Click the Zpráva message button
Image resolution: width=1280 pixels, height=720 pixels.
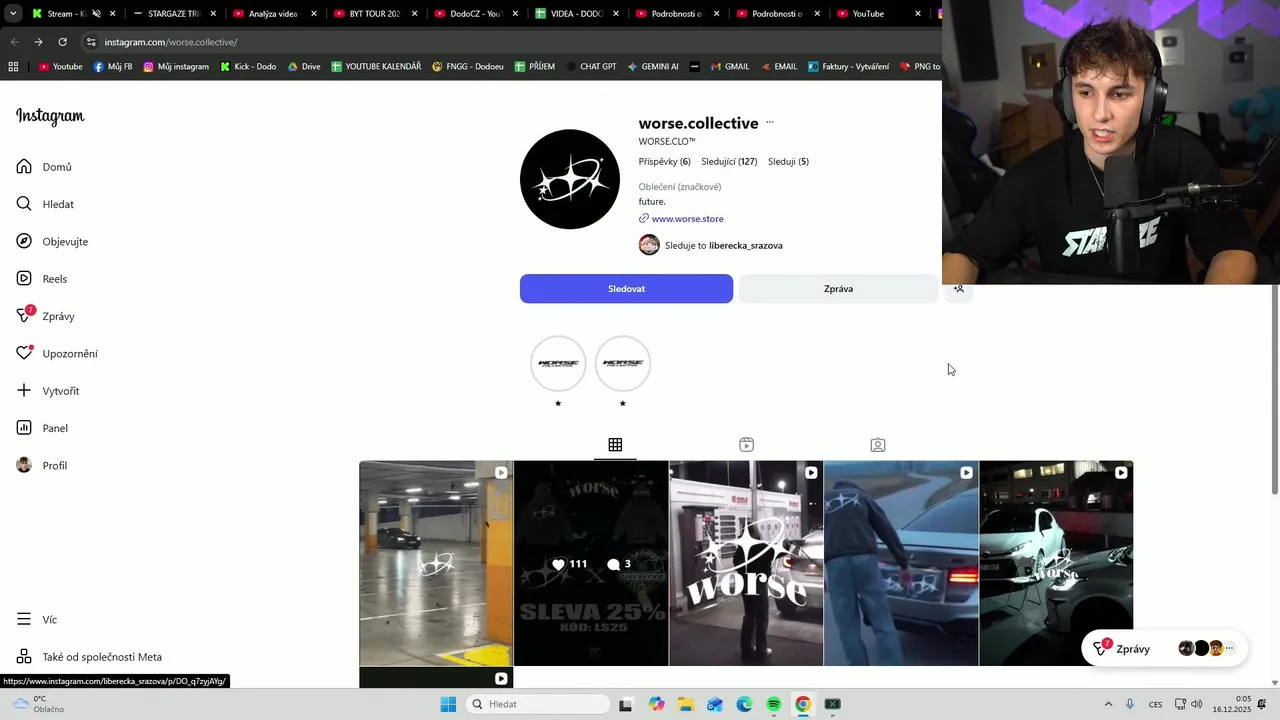(838, 289)
